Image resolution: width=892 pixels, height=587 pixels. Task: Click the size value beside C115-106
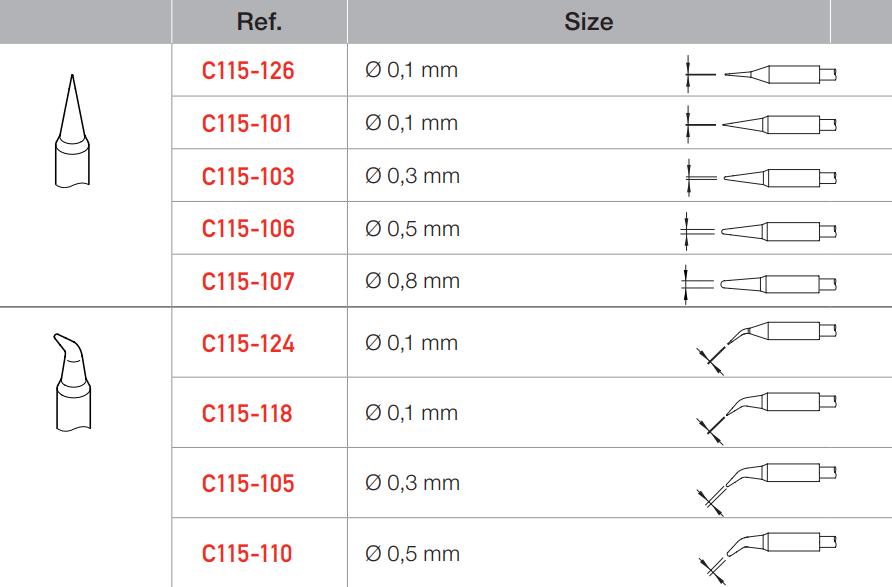click(x=412, y=229)
